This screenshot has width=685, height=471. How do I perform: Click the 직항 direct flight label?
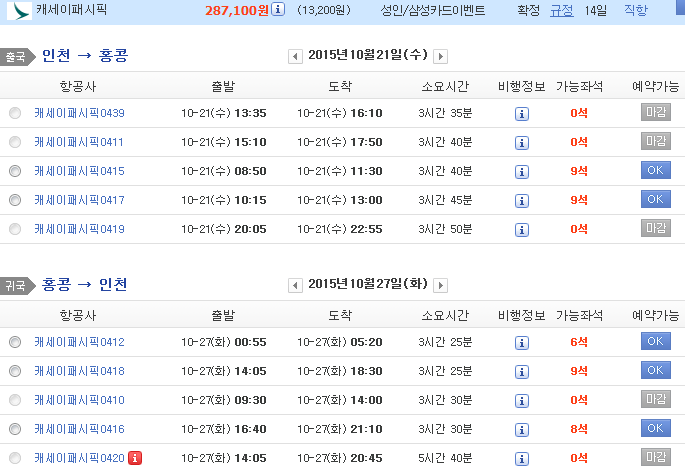click(x=636, y=10)
